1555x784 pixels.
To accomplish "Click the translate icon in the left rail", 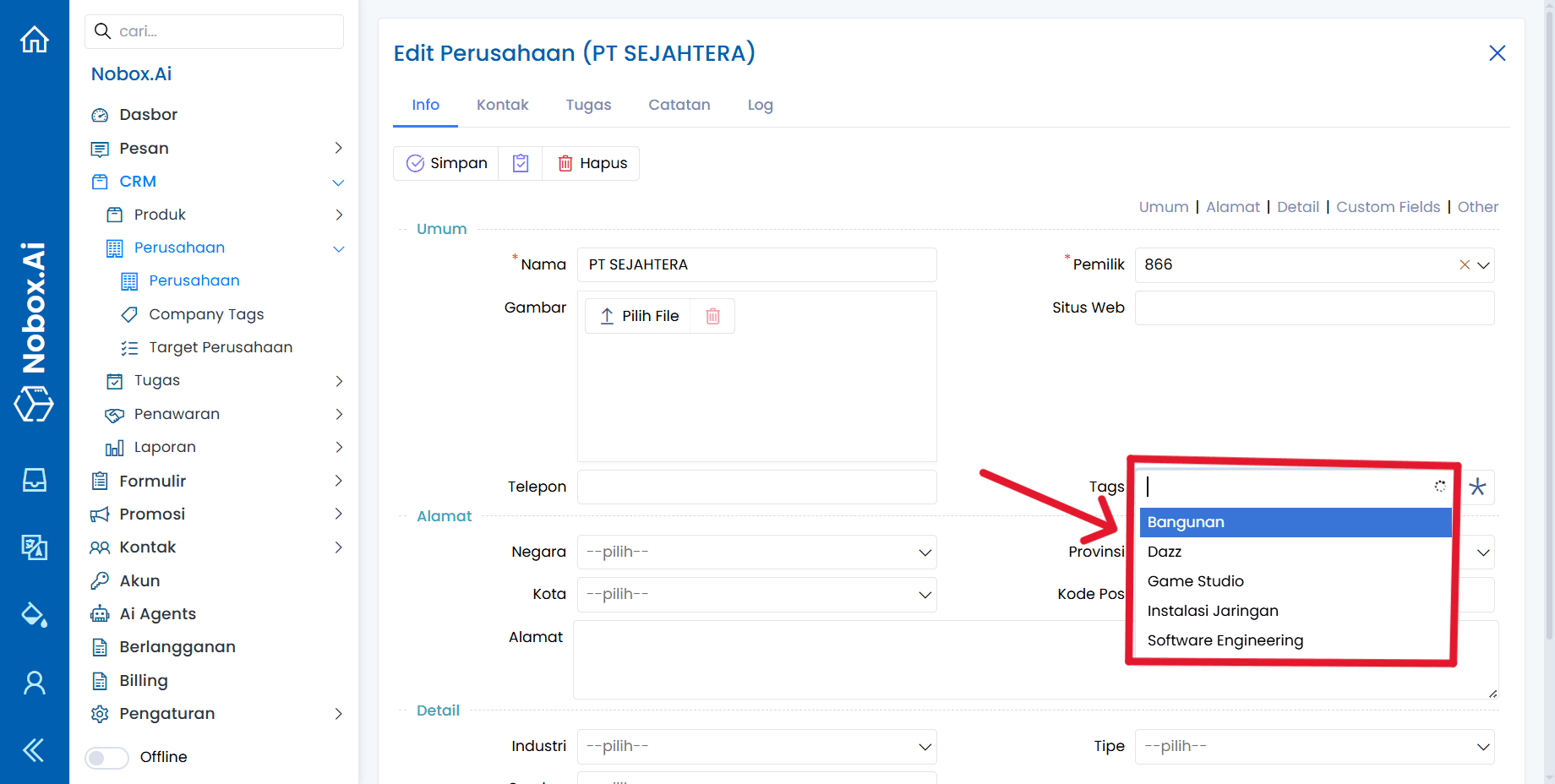I will click(35, 547).
